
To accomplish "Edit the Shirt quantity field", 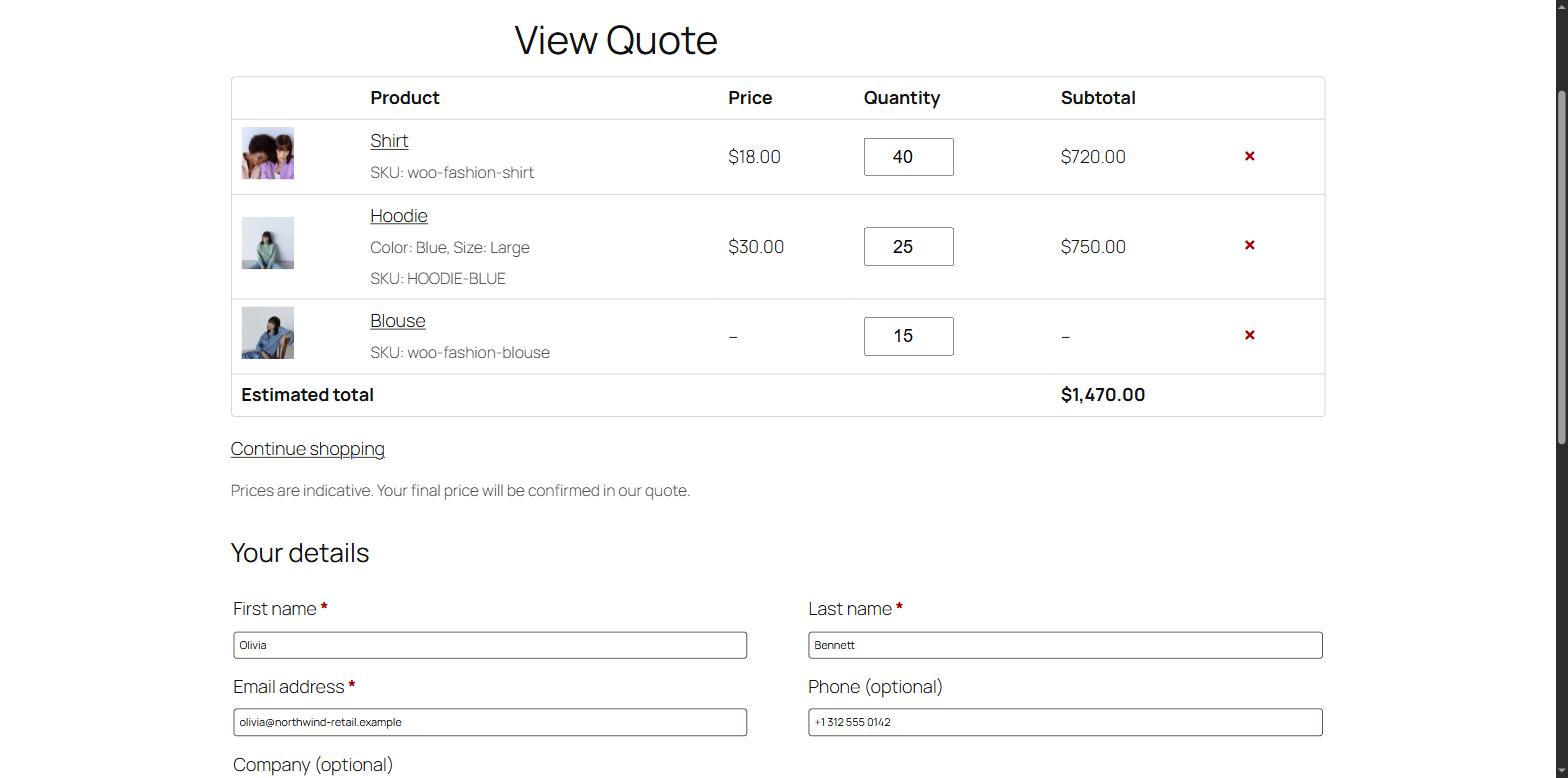I will coord(908,157).
